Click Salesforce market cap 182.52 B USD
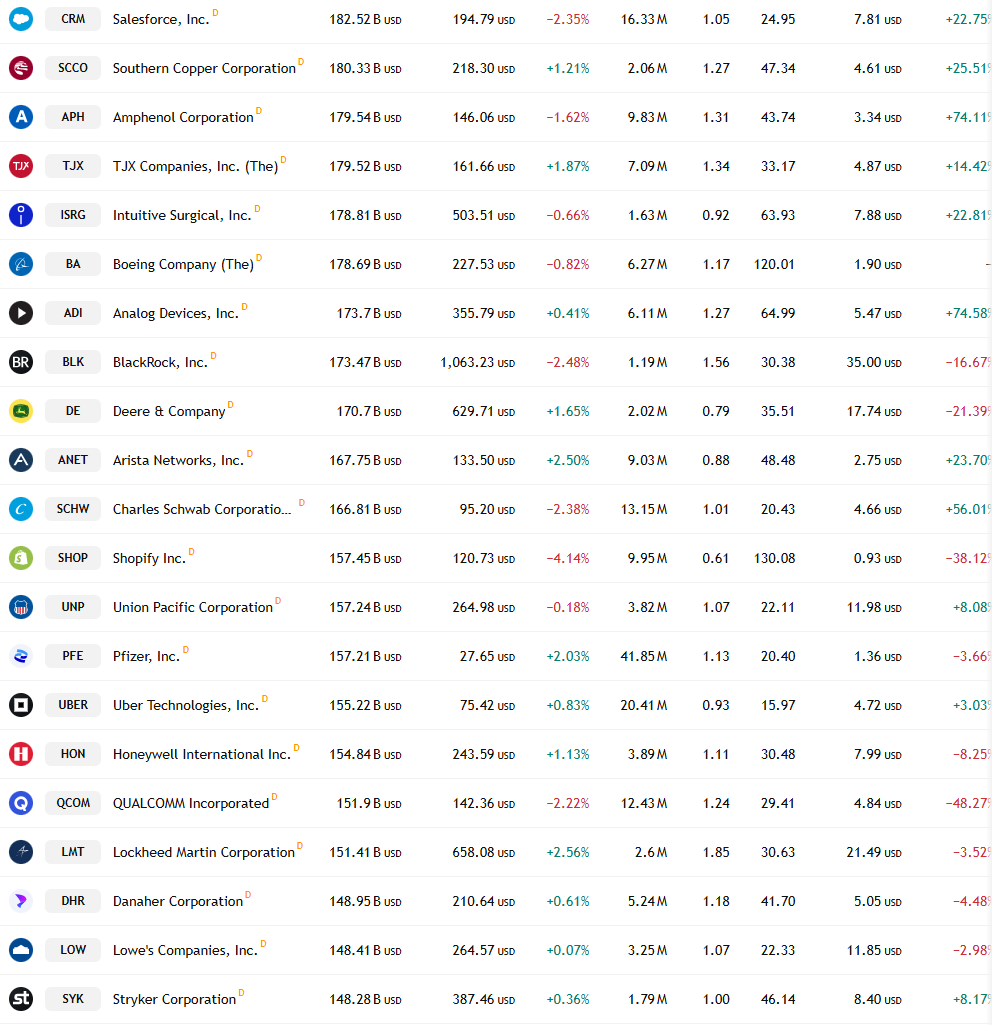 pyautogui.click(x=365, y=20)
